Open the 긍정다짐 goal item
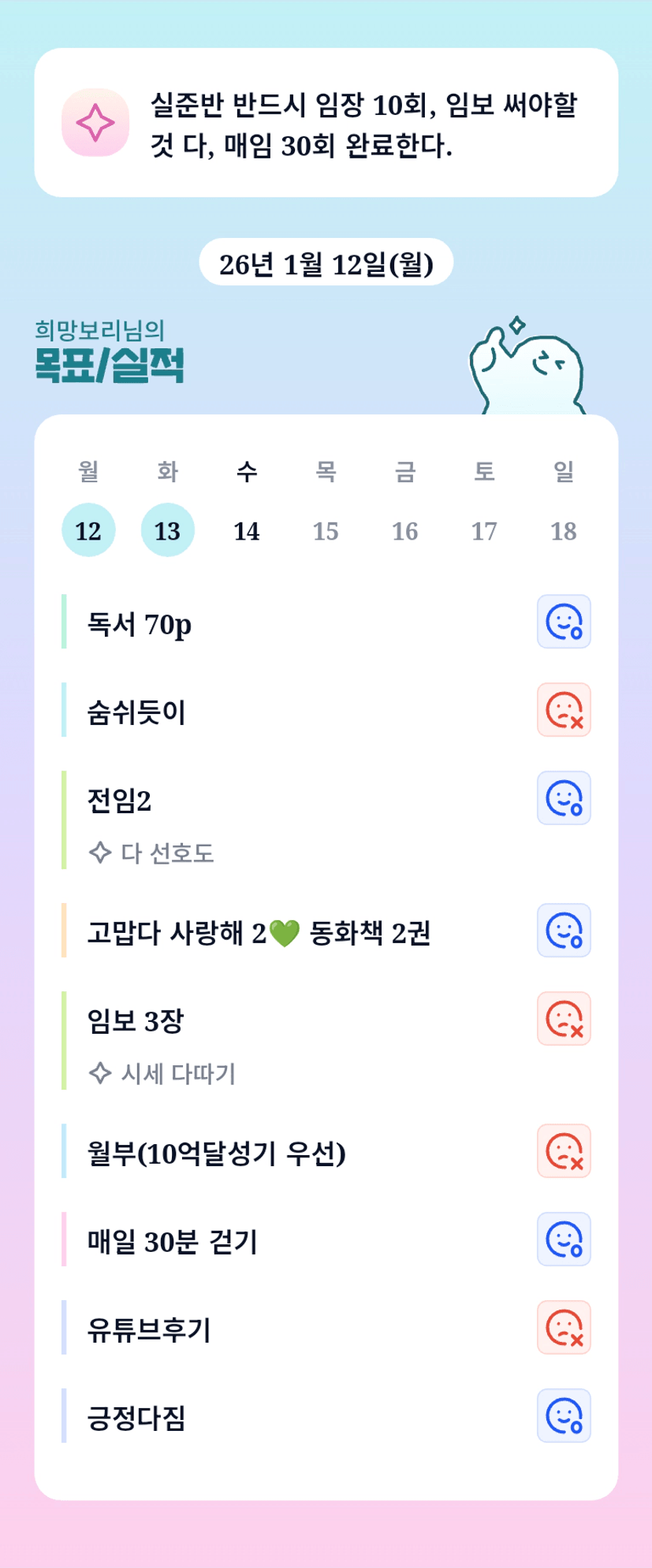This screenshot has width=652, height=1568. tap(136, 1418)
